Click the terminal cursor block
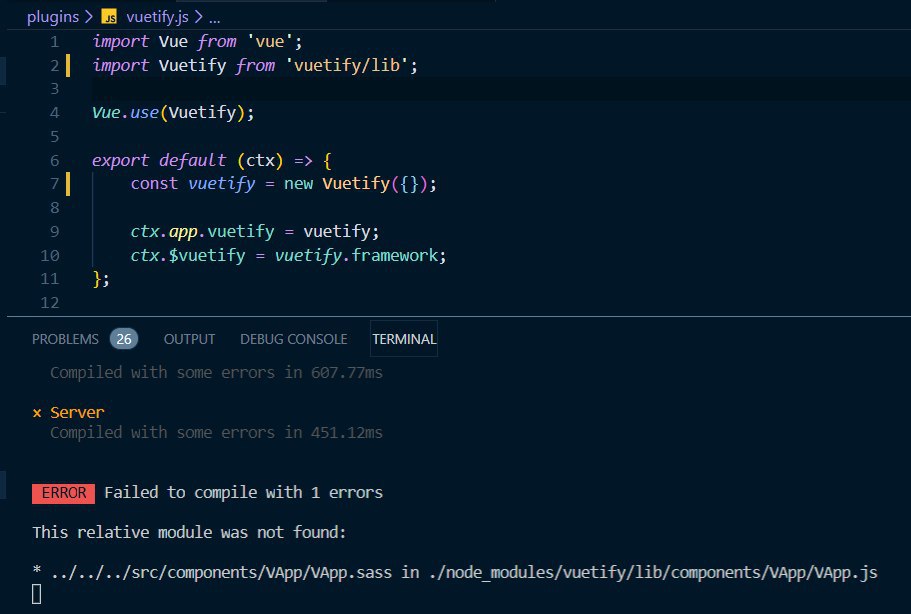This screenshot has height=614, width=911. (x=37, y=594)
